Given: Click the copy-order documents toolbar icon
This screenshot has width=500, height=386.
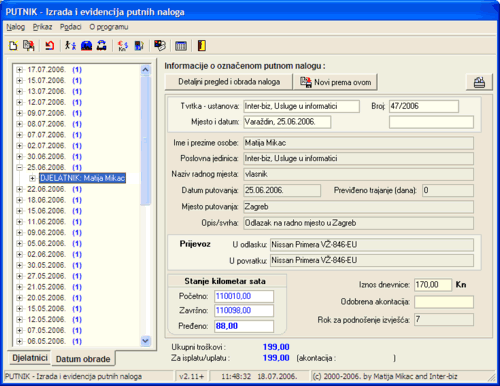Looking at the screenshot, I should click(x=29, y=45).
